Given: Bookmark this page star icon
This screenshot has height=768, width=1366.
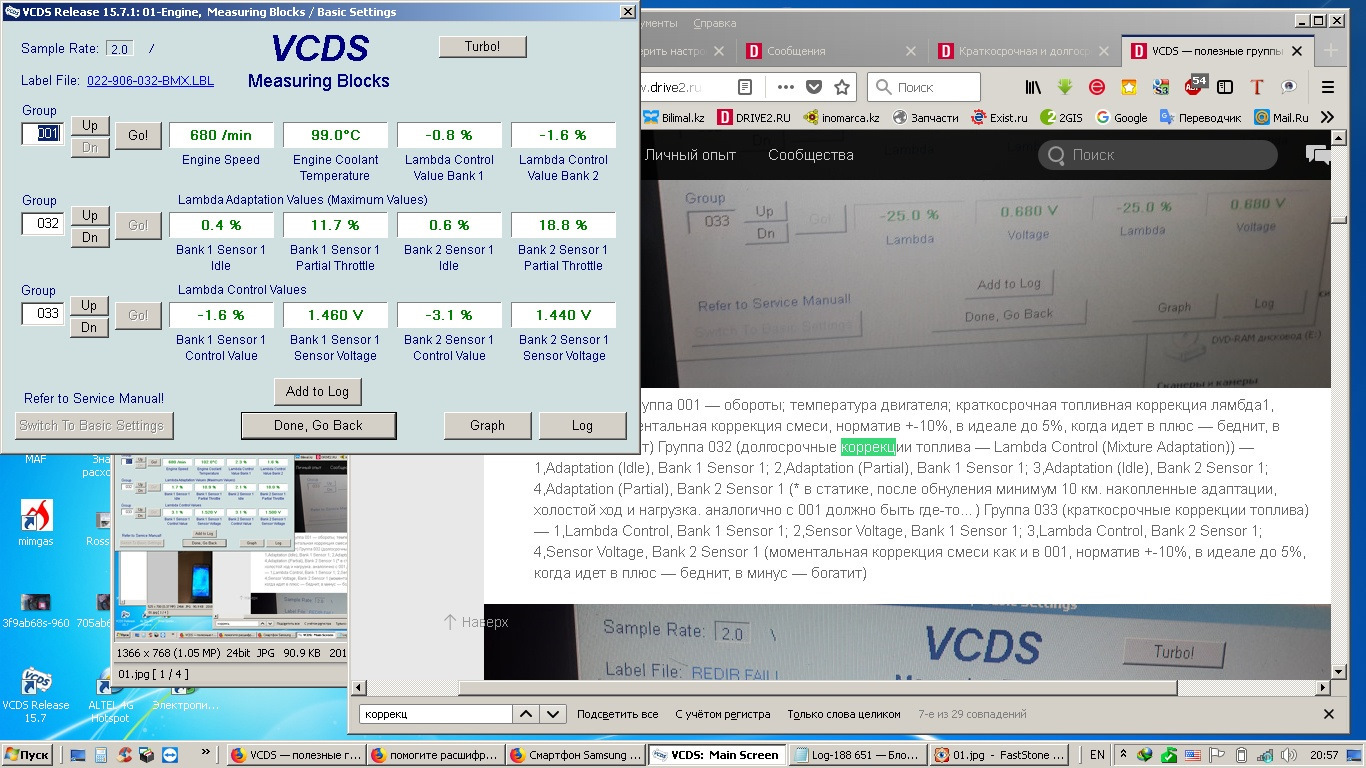Looking at the screenshot, I should [842, 87].
